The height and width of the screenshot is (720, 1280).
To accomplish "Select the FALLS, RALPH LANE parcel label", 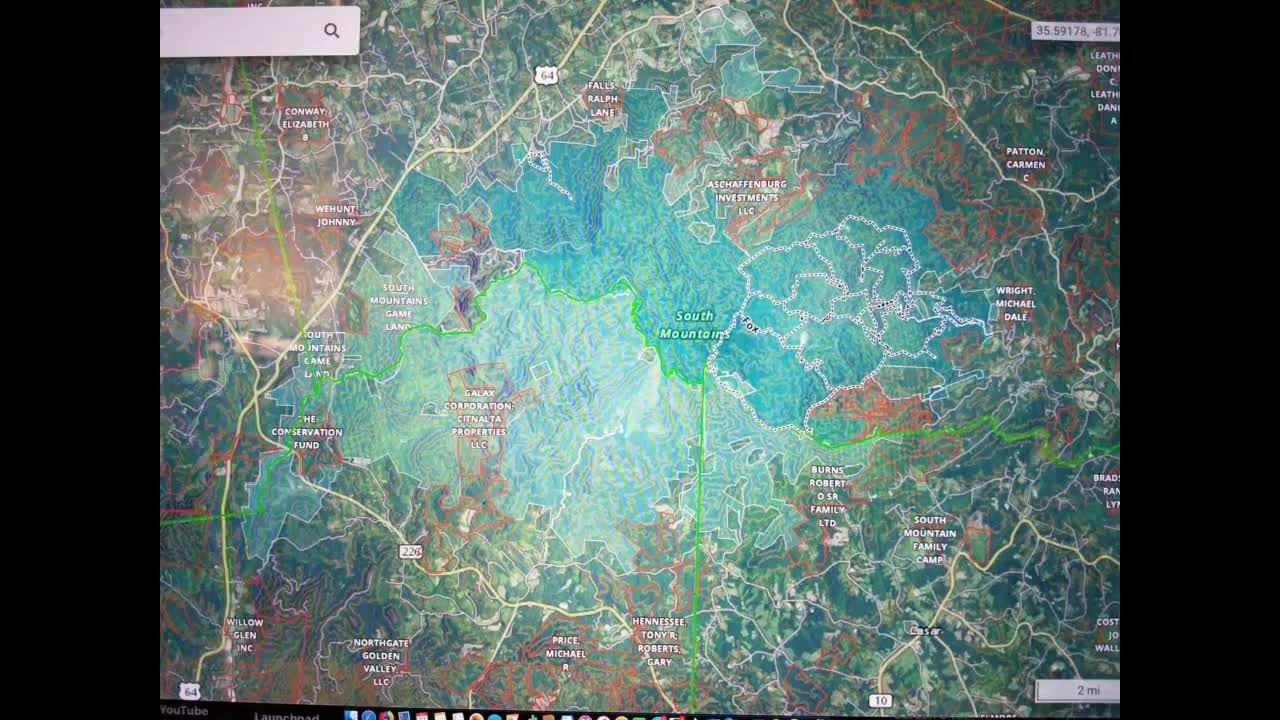I will (x=603, y=99).
